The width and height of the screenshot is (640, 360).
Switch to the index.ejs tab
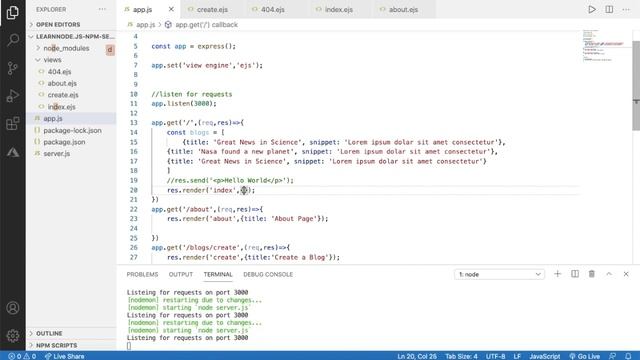coord(338,9)
